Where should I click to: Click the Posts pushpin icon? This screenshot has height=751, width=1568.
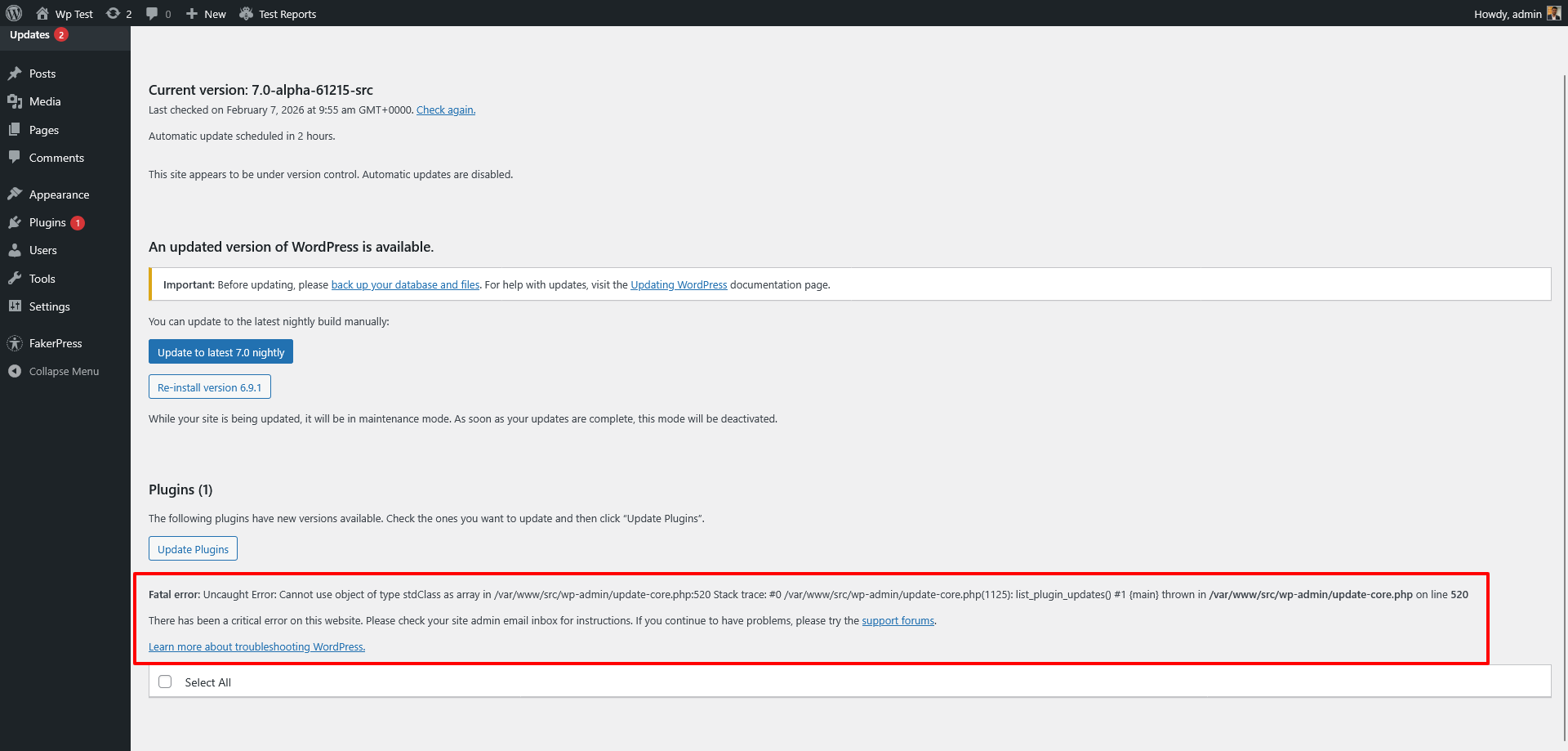(15, 74)
